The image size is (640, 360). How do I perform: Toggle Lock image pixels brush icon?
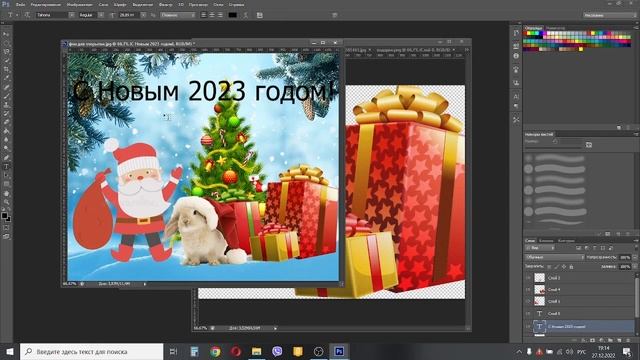point(556,267)
